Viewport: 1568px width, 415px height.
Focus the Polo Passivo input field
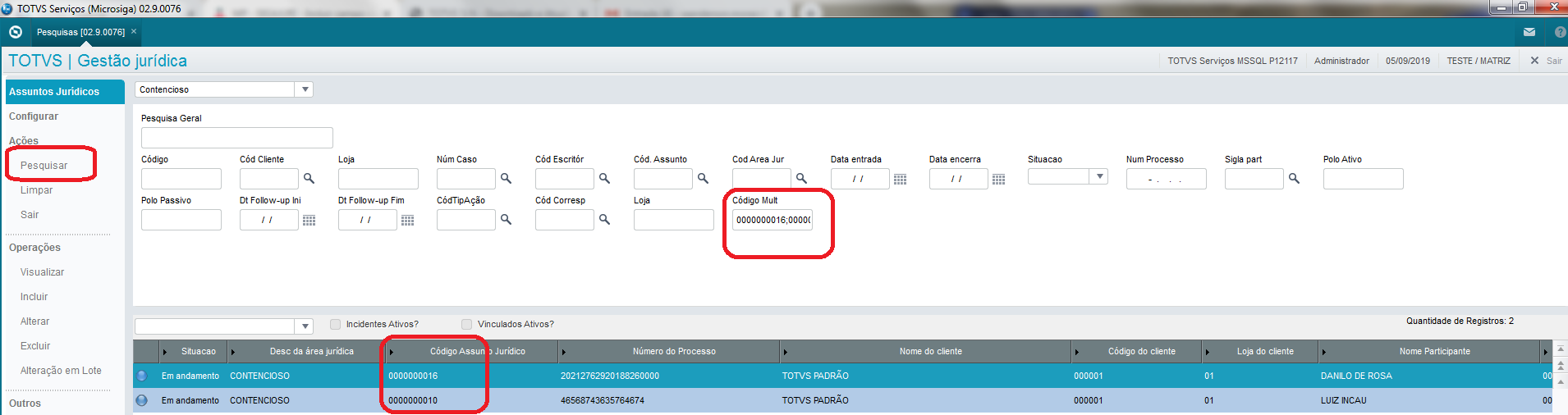[181, 220]
